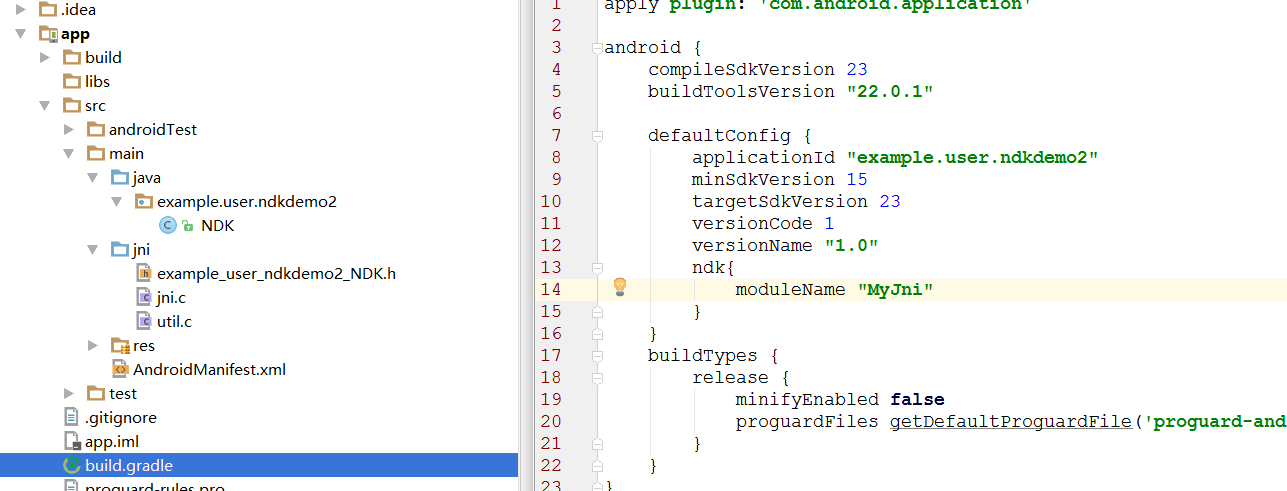Click line number 8 in gutter

tap(556, 158)
